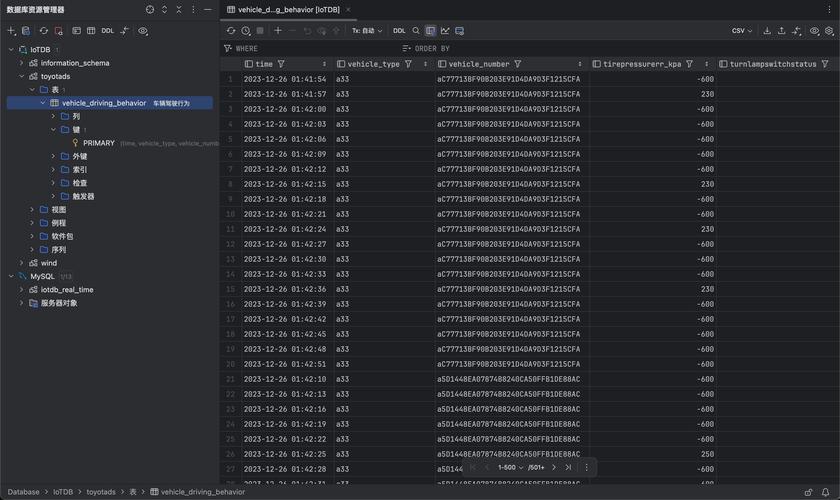Viewport: 840px width, 500px height.
Task: Click the toyotads breadcrumb in status bar
Action: [x=101, y=492]
